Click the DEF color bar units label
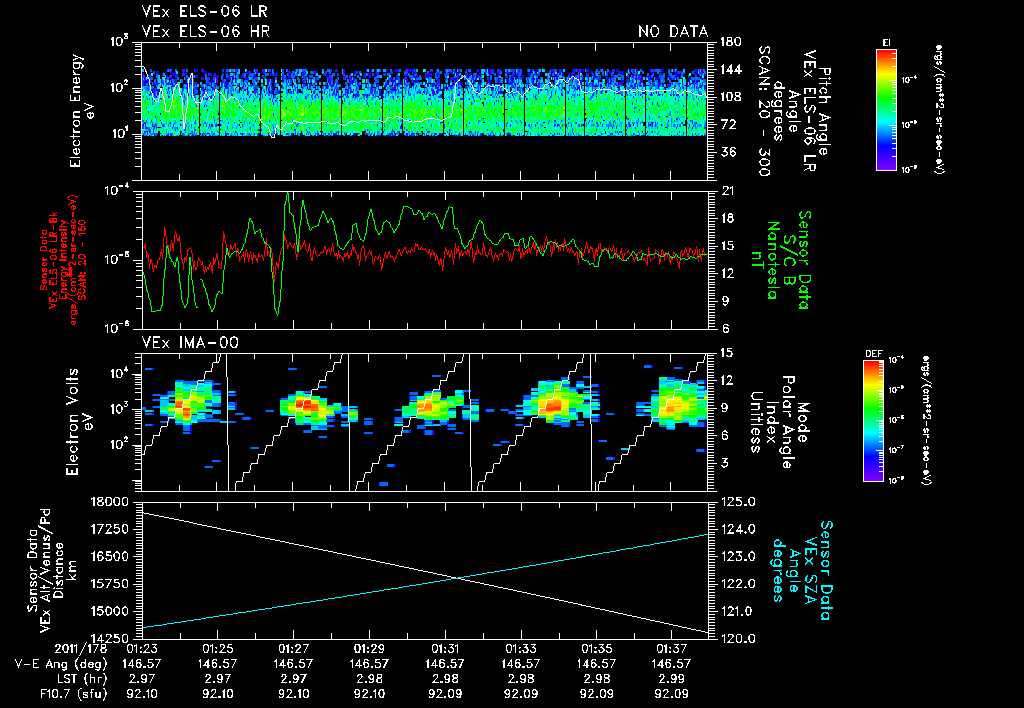 927,421
